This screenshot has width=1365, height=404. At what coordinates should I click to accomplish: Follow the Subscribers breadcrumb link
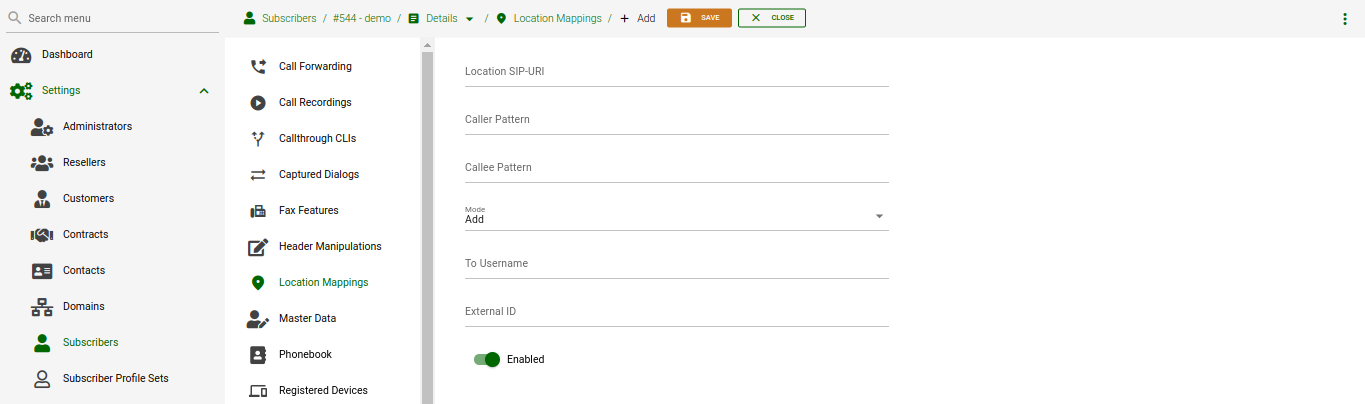click(x=289, y=18)
